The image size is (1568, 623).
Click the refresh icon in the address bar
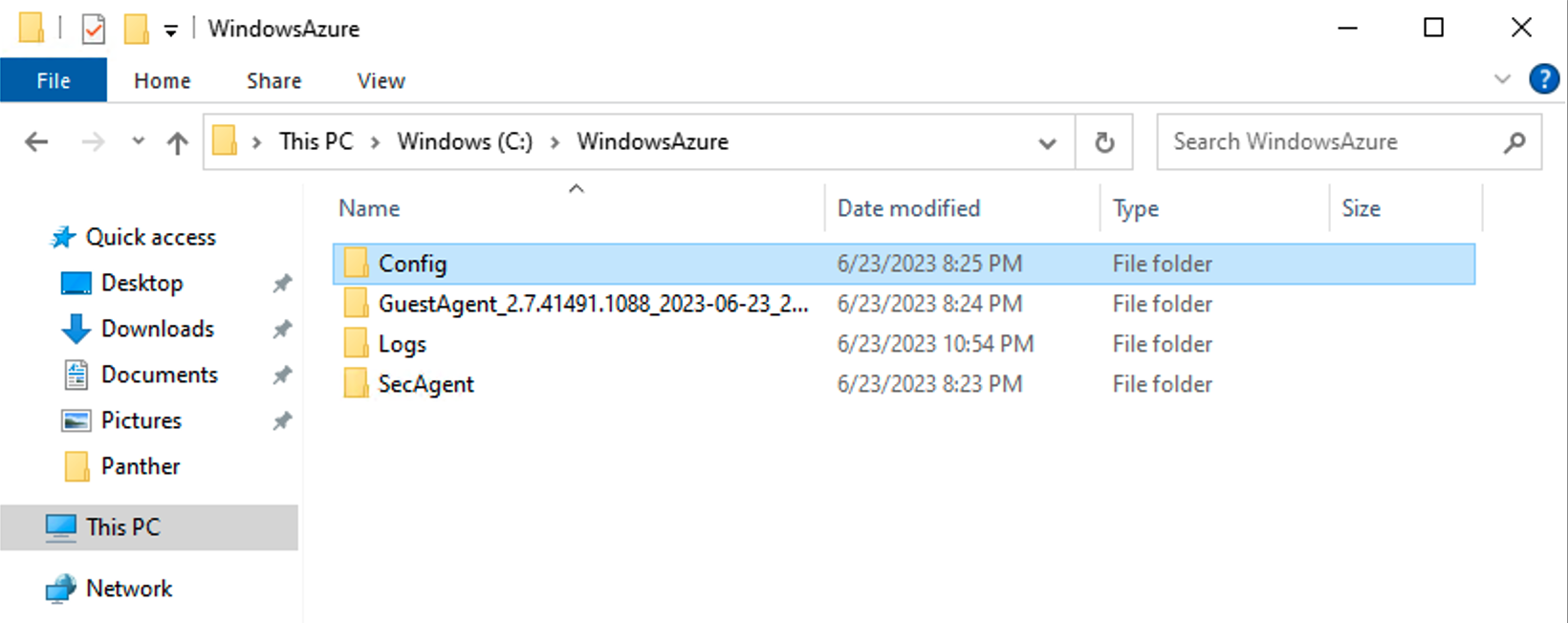1104,141
